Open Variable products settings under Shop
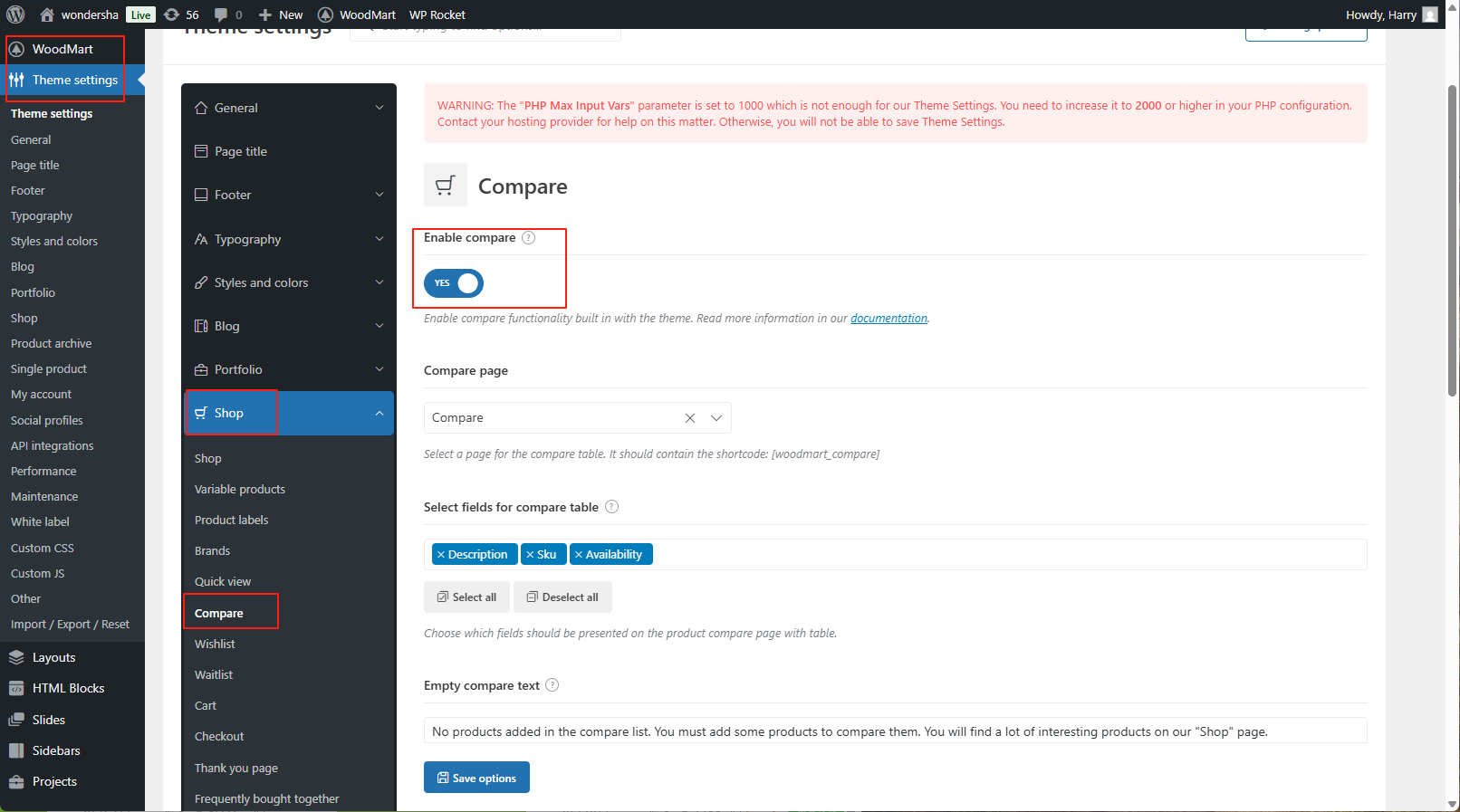The image size is (1460, 812). [x=240, y=489]
